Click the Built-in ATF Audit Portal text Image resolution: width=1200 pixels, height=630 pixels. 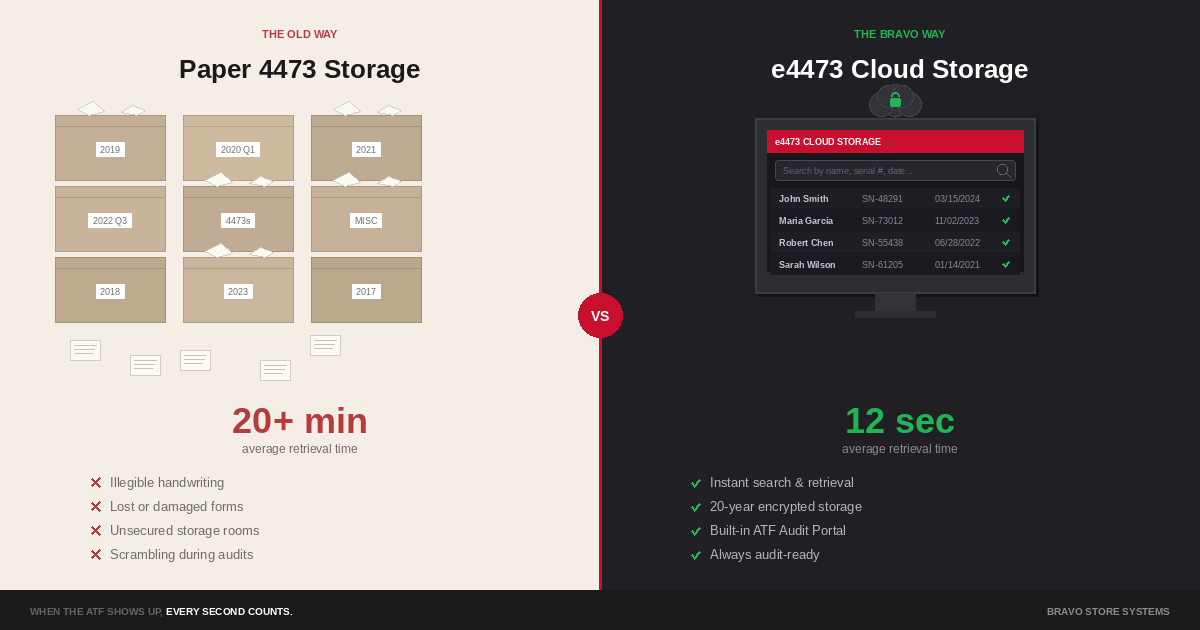[778, 531]
